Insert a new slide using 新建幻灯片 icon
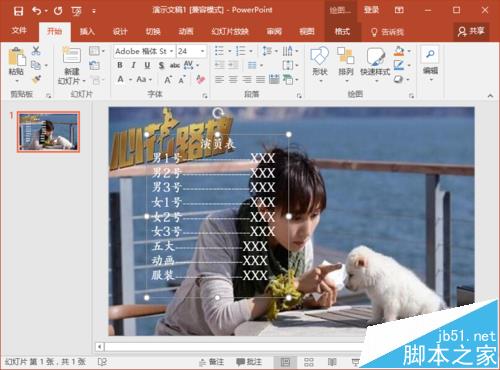 click(x=72, y=56)
